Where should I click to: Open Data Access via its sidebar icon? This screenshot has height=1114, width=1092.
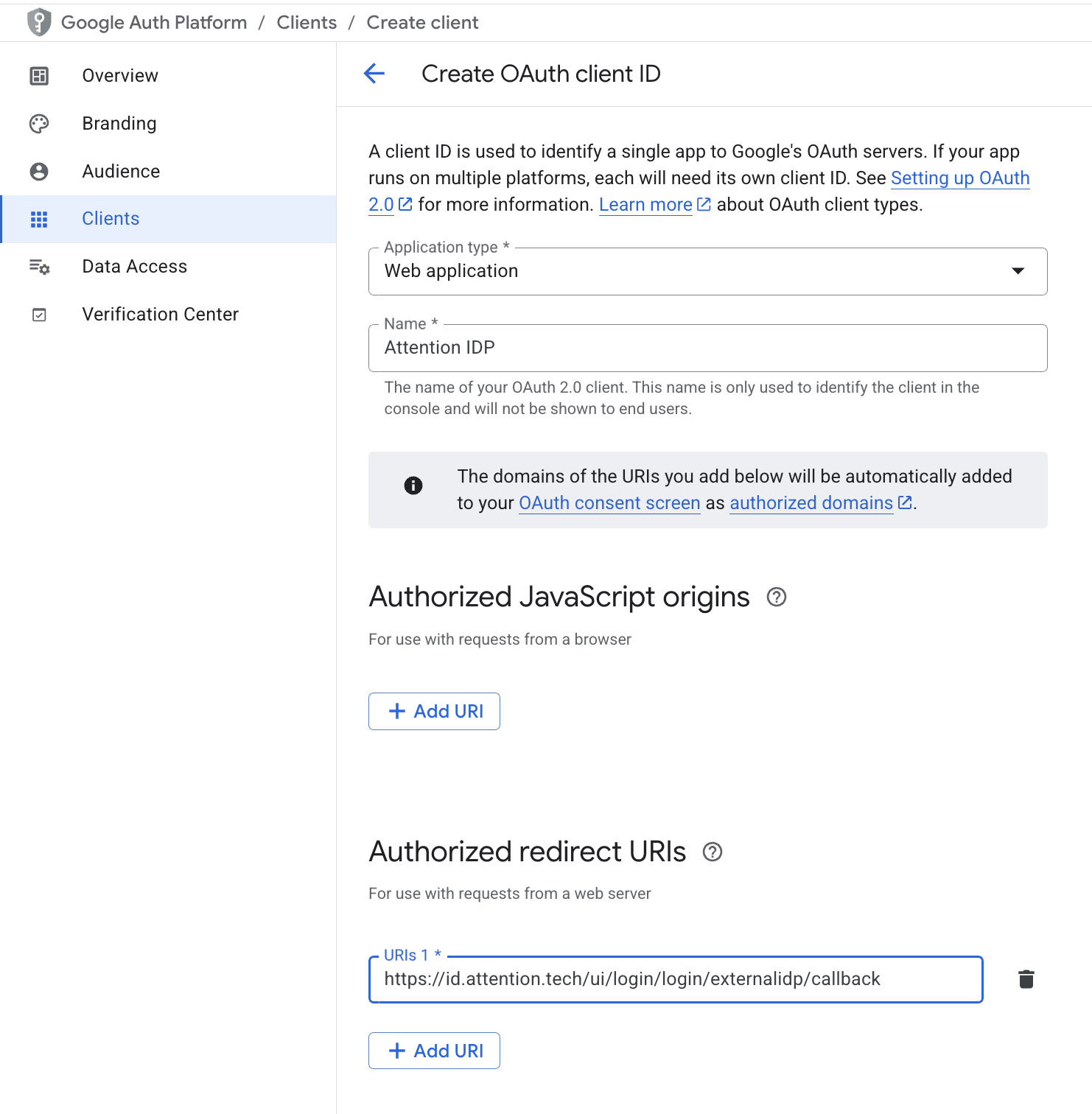[x=39, y=267]
